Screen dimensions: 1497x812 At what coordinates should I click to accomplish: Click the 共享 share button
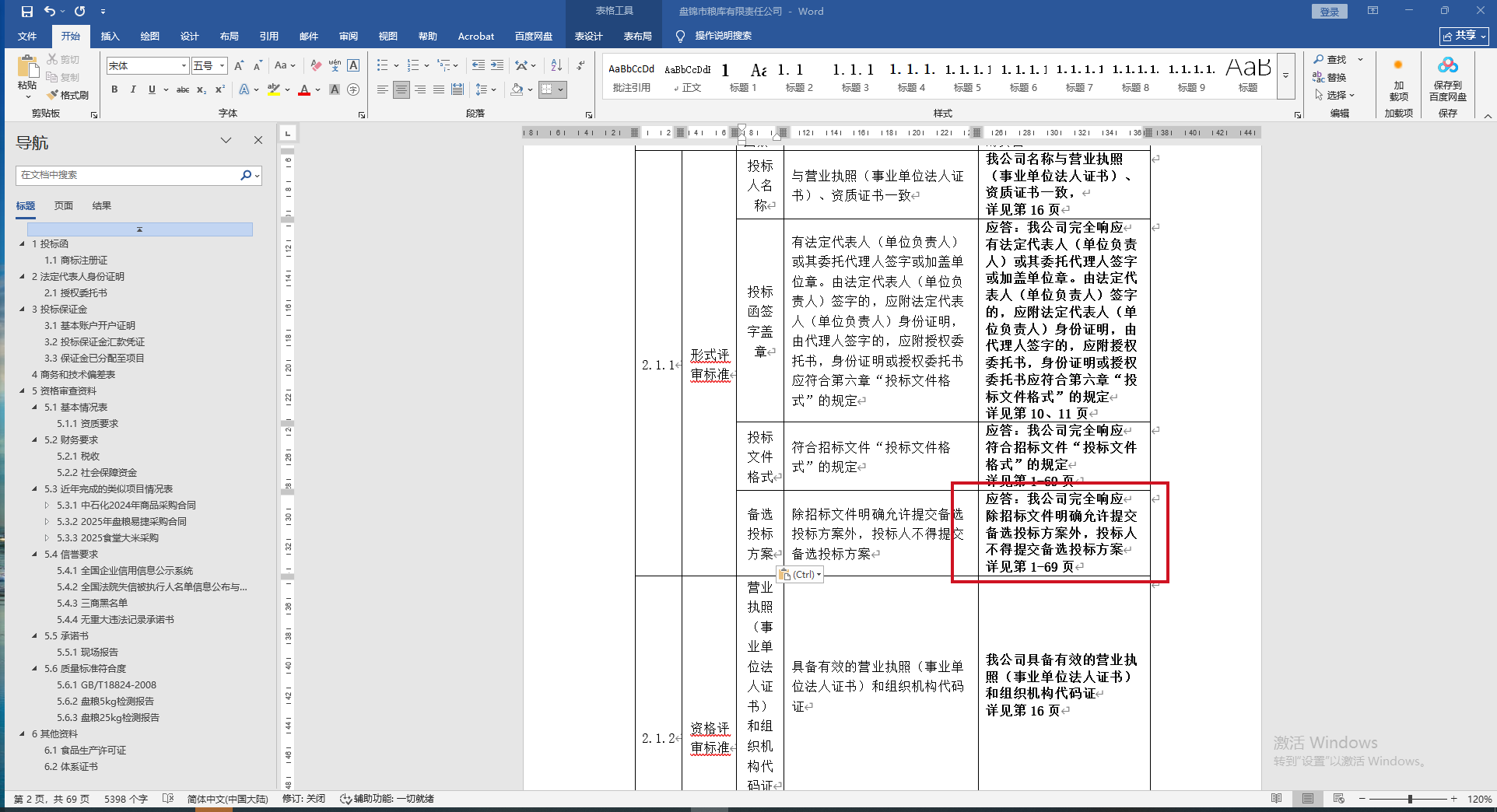[1464, 36]
